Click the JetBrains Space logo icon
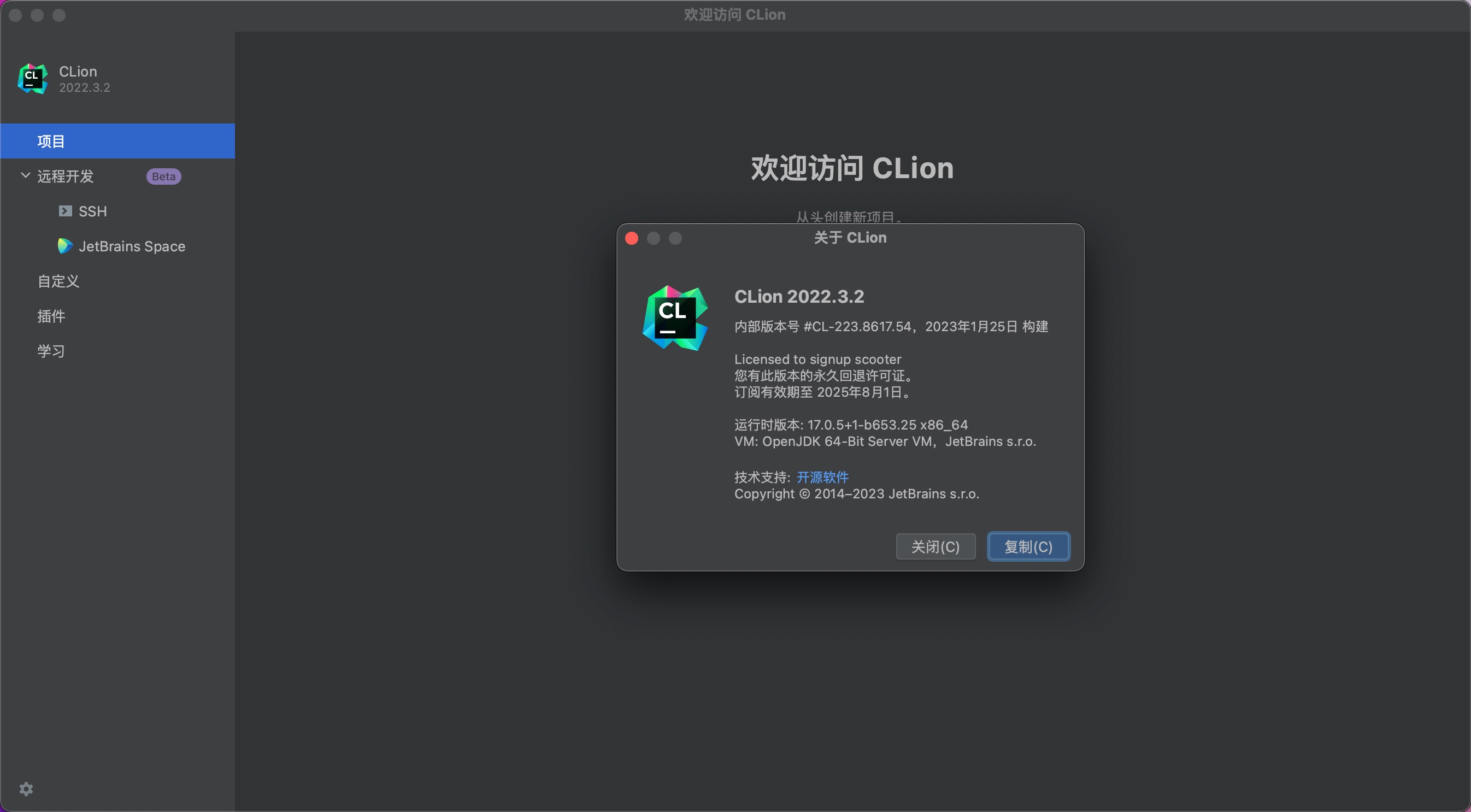Screen dimensions: 1471x812 tap(65, 246)
